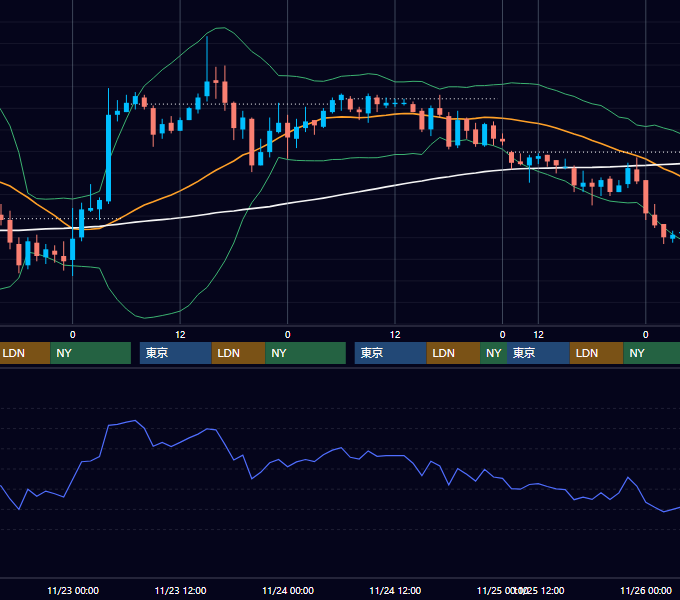The height and width of the screenshot is (600, 680).
Task: Click the 11/24 12:00 date label
Action: point(395,590)
